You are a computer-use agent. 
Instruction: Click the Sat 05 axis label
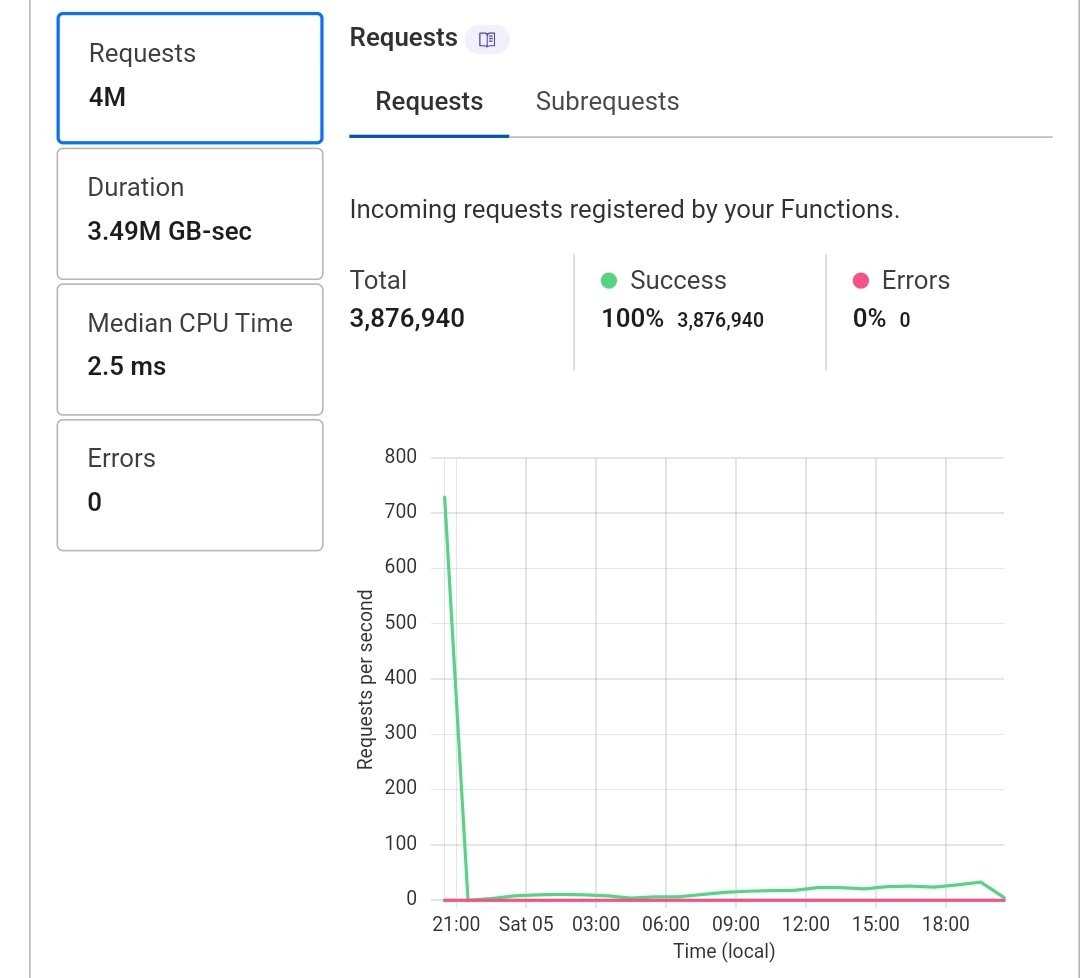pyautogui.click(x=526, y=924)
